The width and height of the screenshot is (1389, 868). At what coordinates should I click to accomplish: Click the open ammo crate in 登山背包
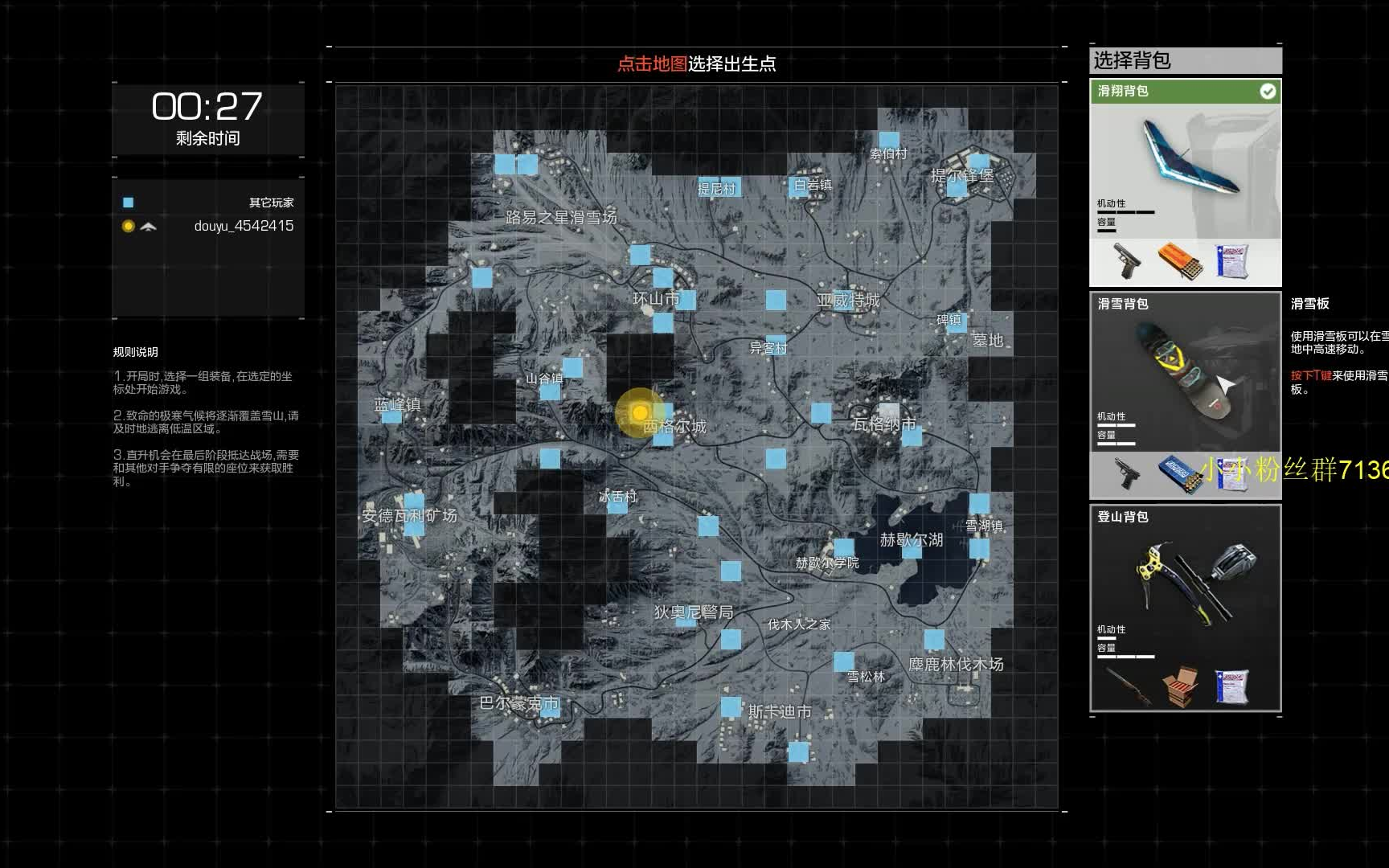[x=1181, y=686]
